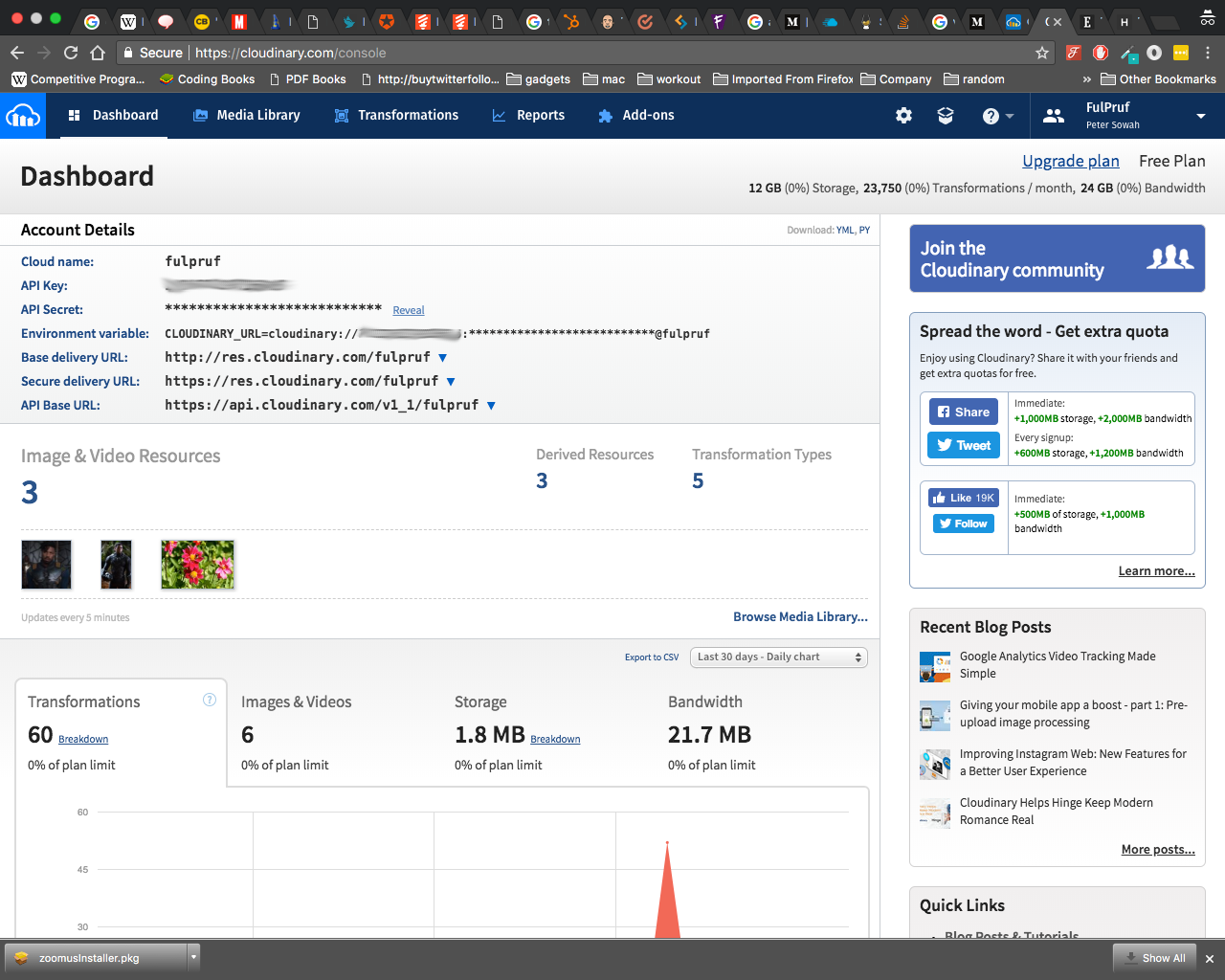
Task: Open the second standing figure thumbnail
Action: click(x=116, y=565)
